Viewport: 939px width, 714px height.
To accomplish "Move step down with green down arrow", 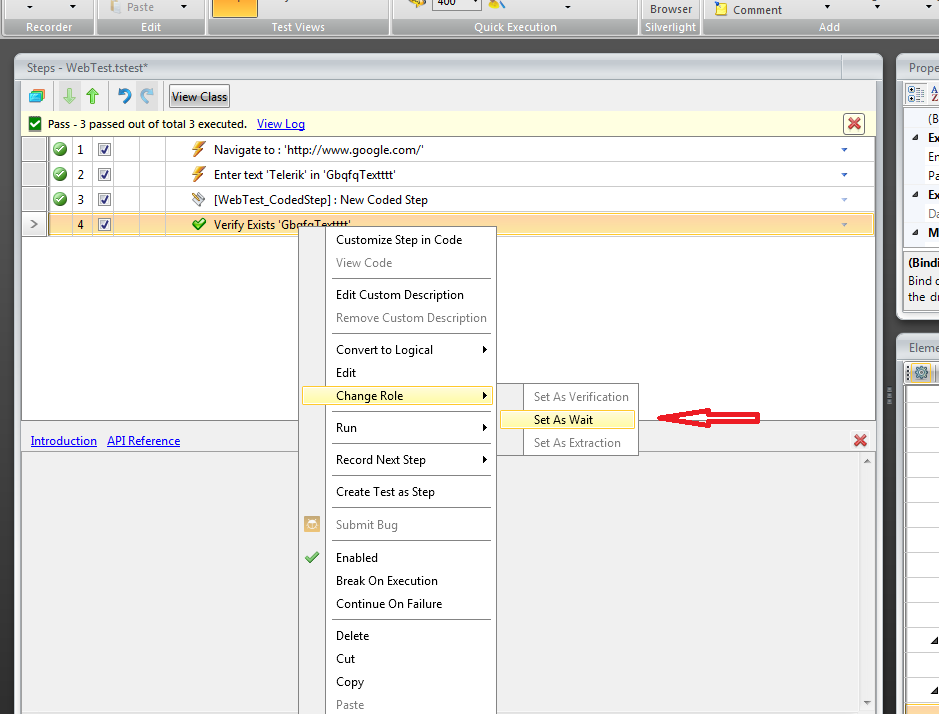I will (x=69, y=96).
